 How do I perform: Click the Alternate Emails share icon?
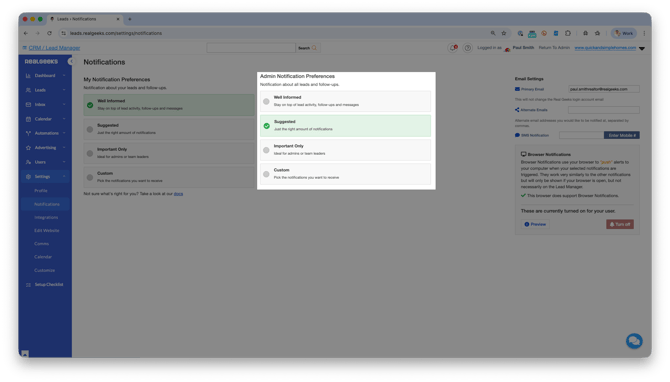[x=517, y=110]
